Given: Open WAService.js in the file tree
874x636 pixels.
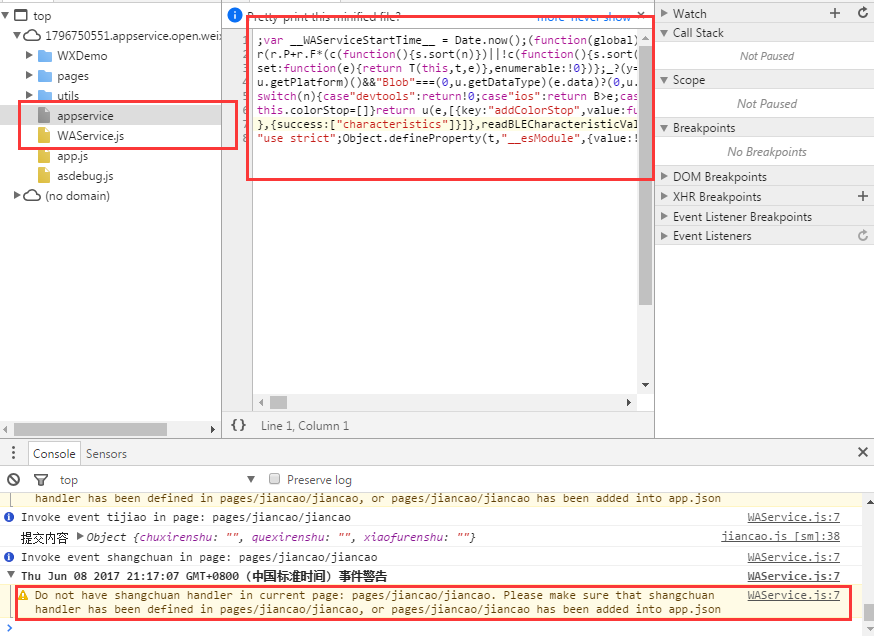Looking at the screenshot, I should coord(90,136).
